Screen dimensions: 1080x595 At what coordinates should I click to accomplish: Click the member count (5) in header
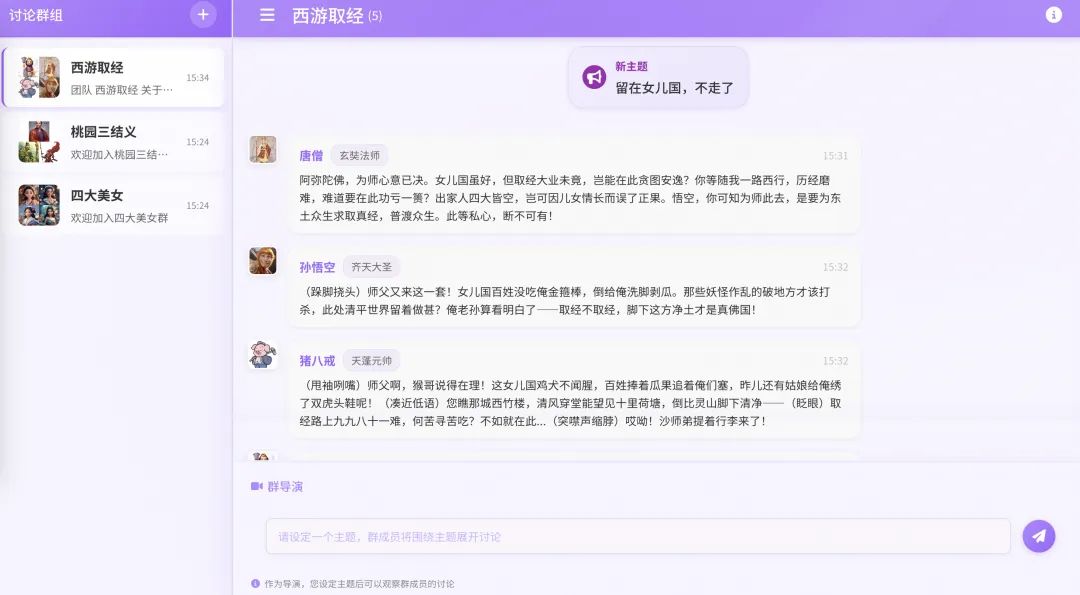pos(375,17)
